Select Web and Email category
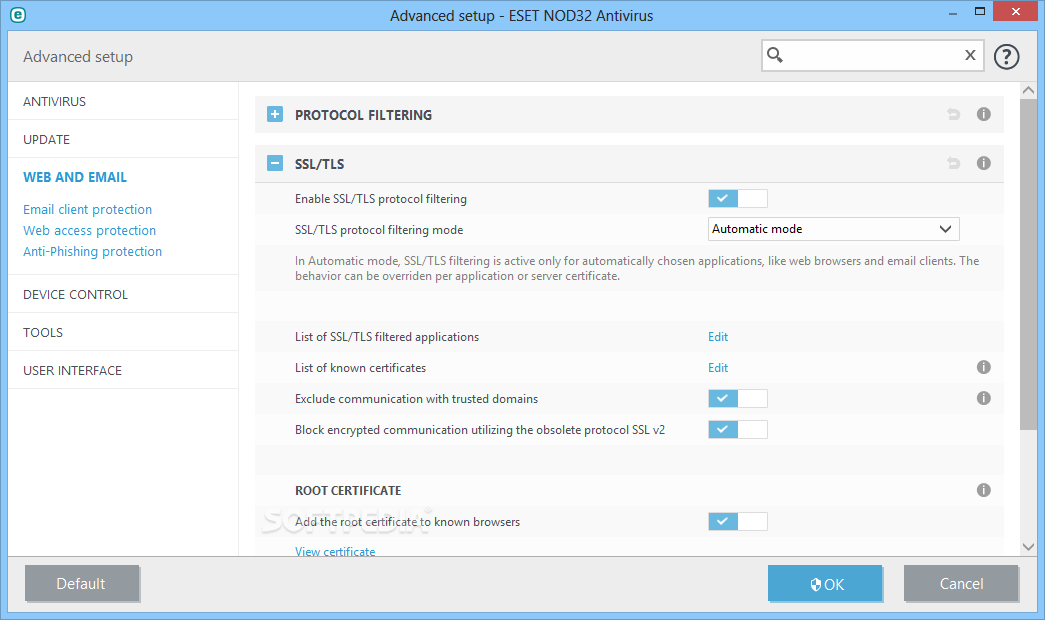Viewport: 1045px width, 620px height. [x=75, y=177]
